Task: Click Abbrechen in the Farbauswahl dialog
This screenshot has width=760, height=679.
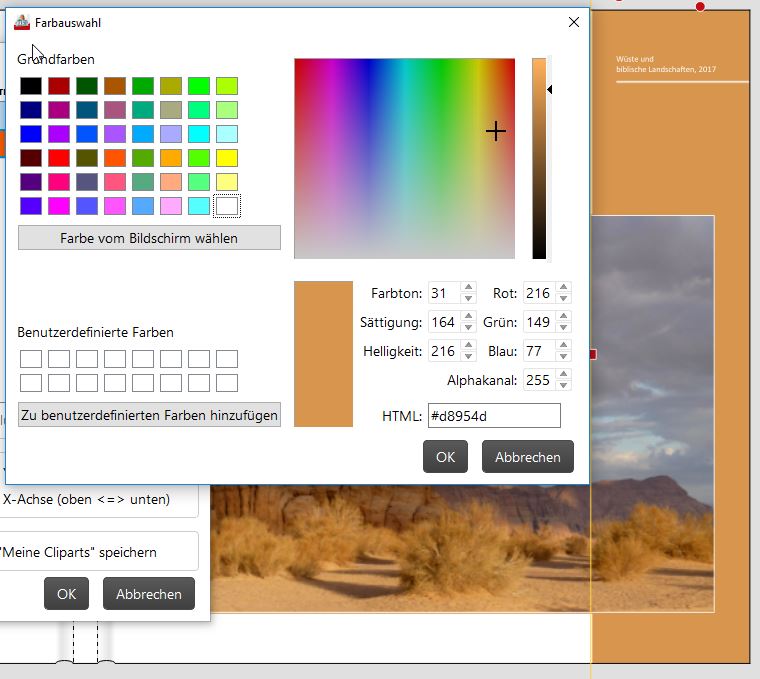Action: pos(528,457)
